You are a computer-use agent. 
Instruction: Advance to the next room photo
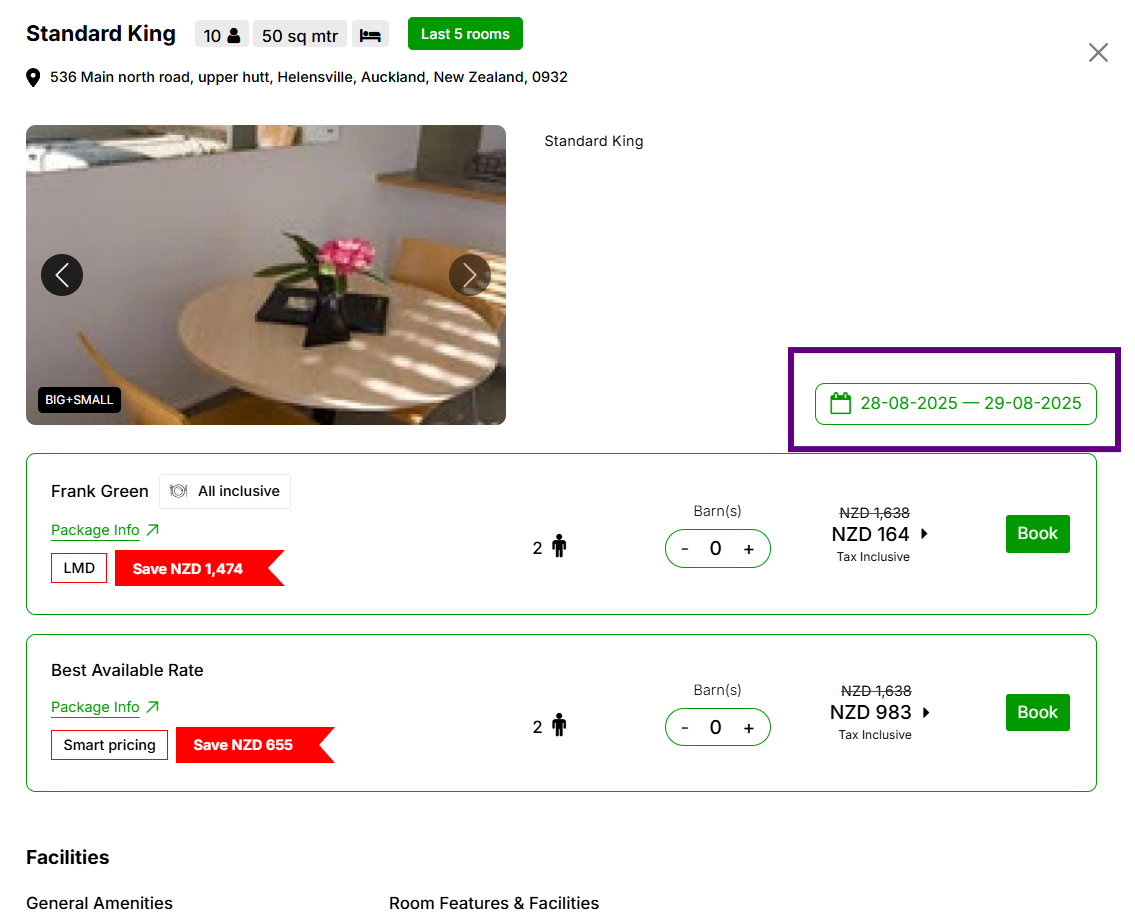(x=469, y=274)
